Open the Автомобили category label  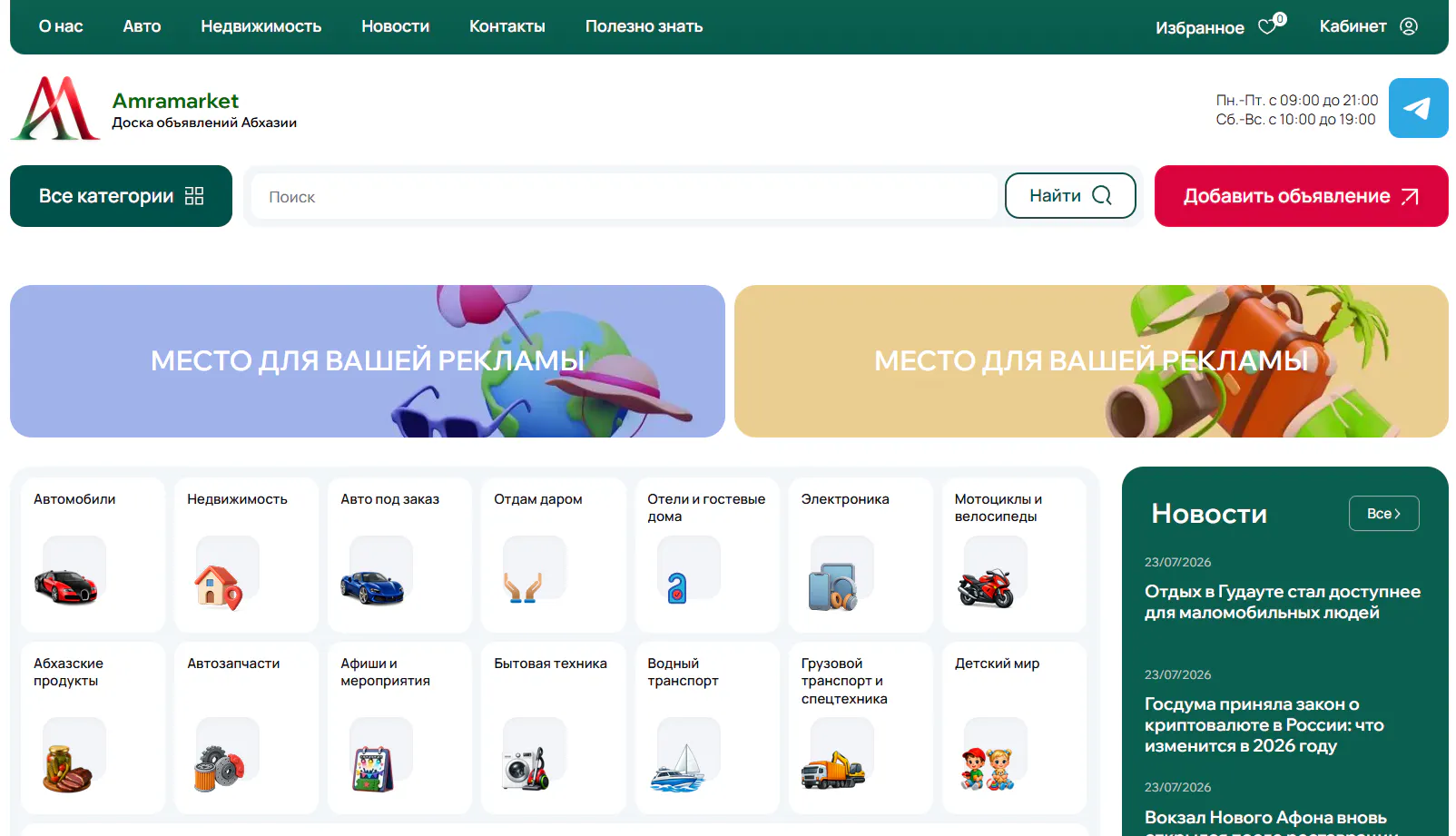click(x=74, y=499)
